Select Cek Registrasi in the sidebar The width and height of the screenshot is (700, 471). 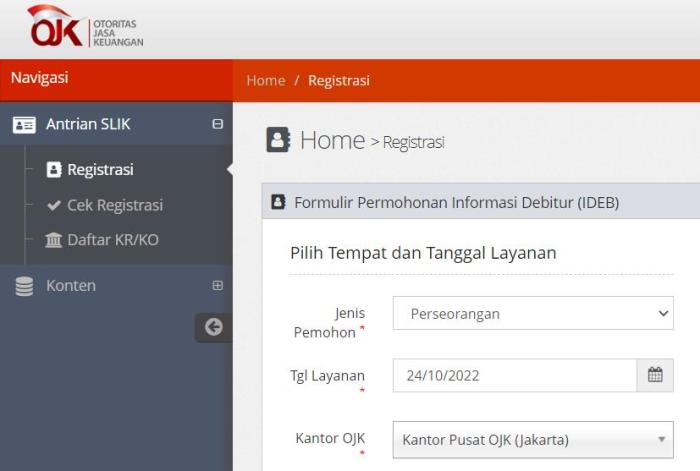(115, 205)
